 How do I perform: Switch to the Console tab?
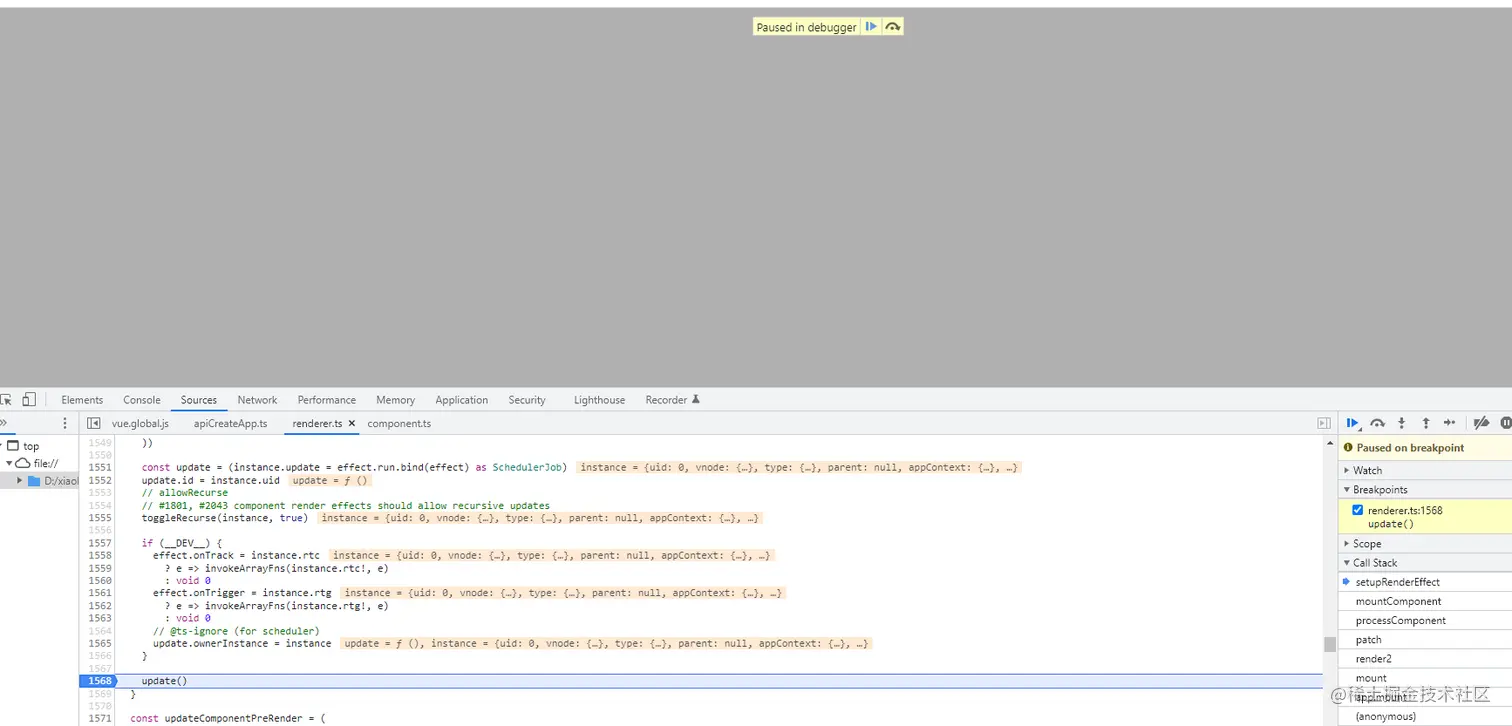[x=142, y=400]
